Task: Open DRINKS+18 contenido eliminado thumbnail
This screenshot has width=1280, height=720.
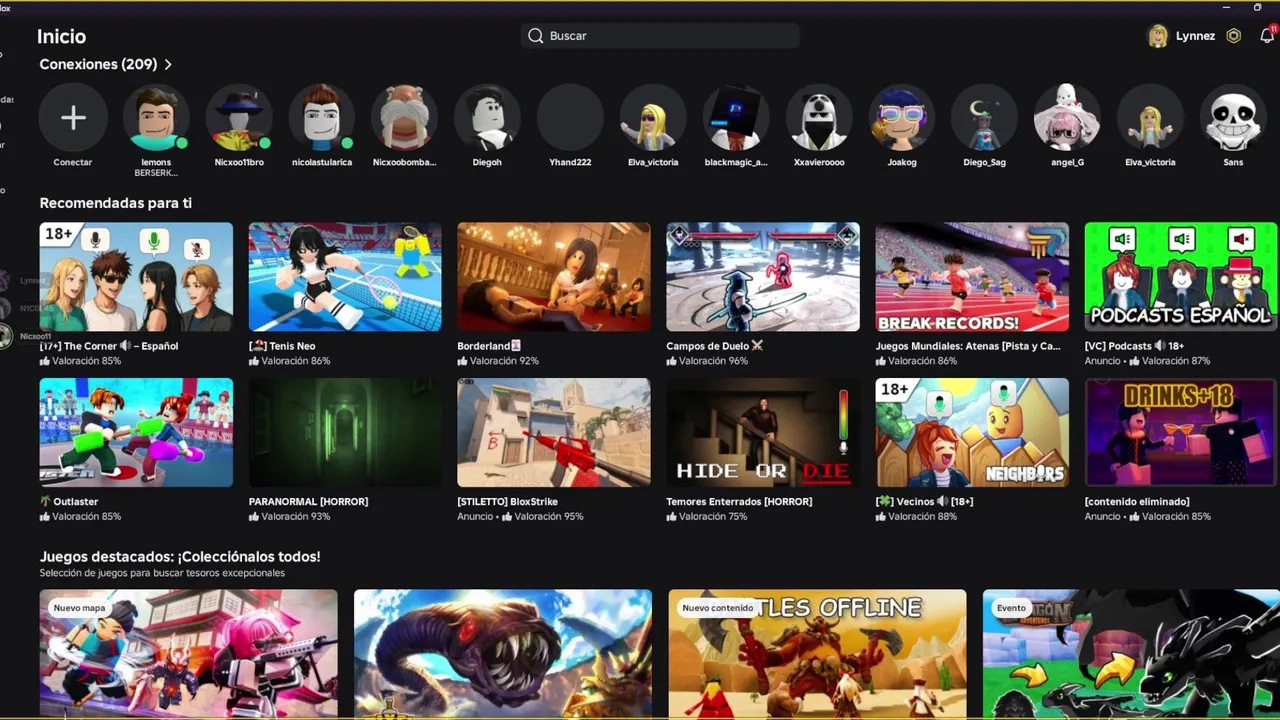Action: 1181,432
